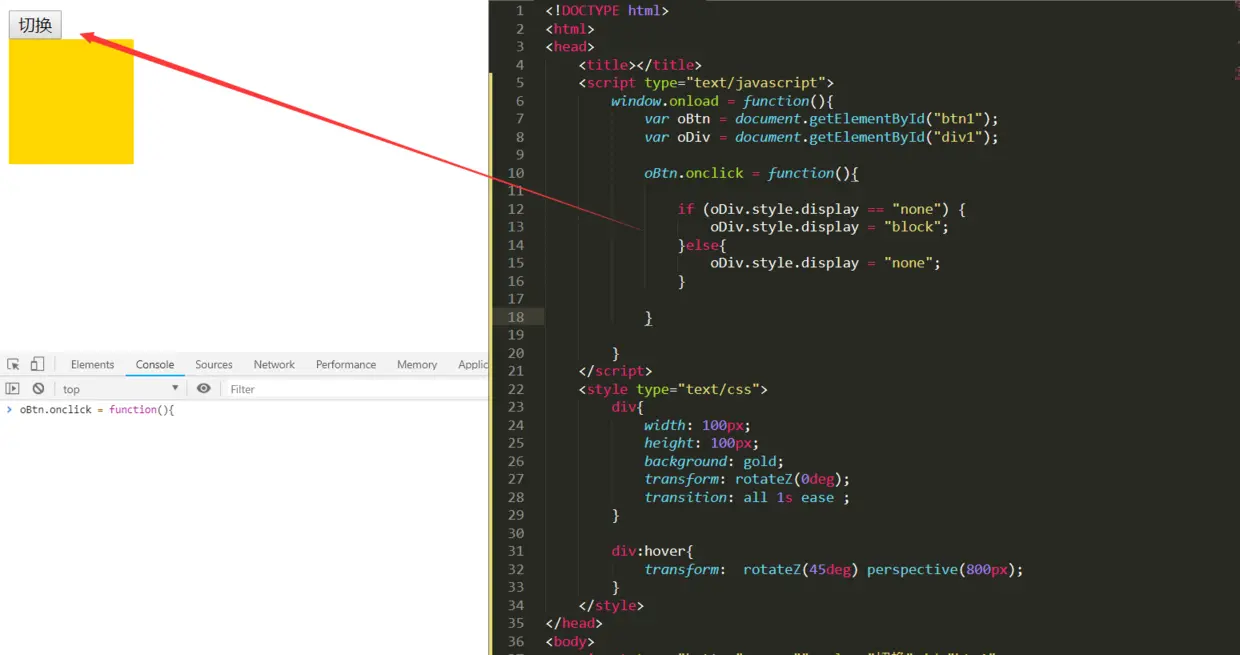1240x655 pixels.
Task: Switch to the Elements tab
Action: 93,365
